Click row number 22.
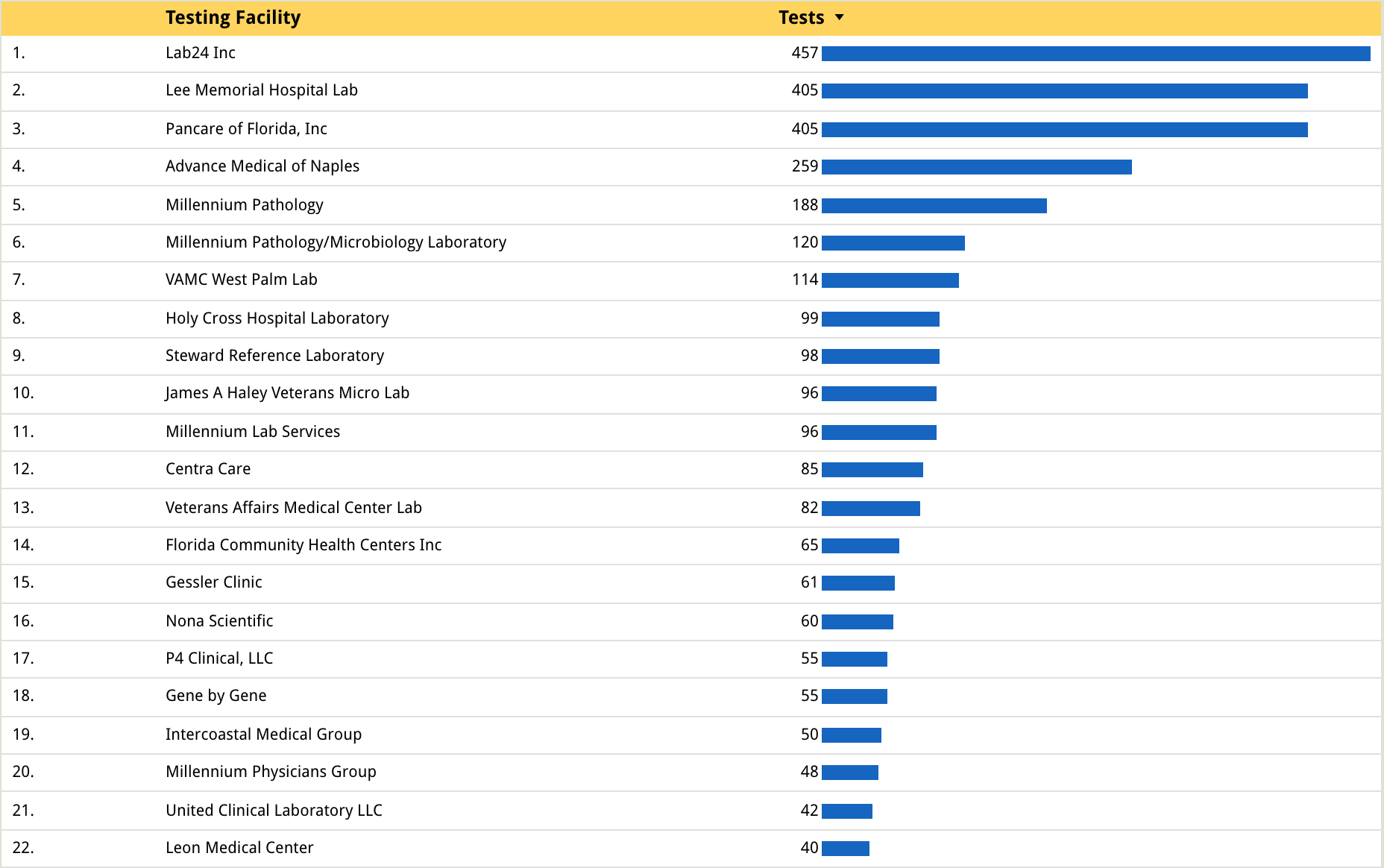The width and height of the screenshot is (1384, 868). [x=23, y=848]
